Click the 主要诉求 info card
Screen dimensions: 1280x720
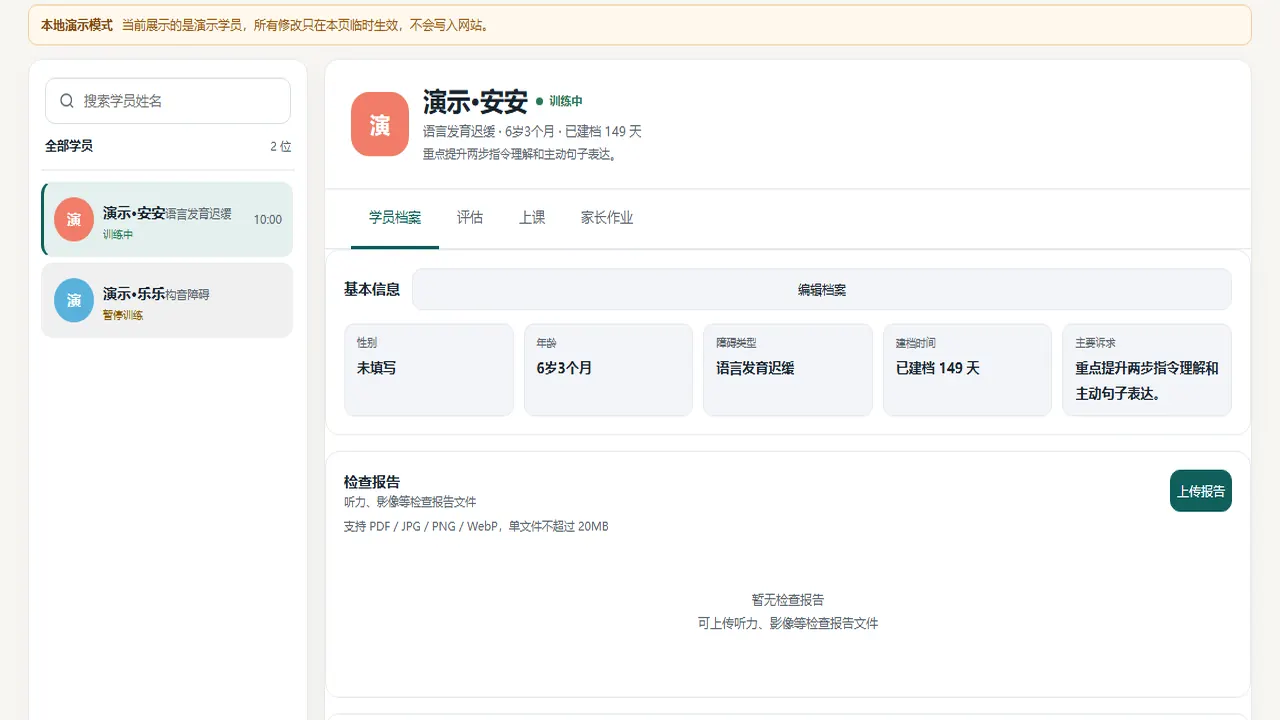[1147, 369]
